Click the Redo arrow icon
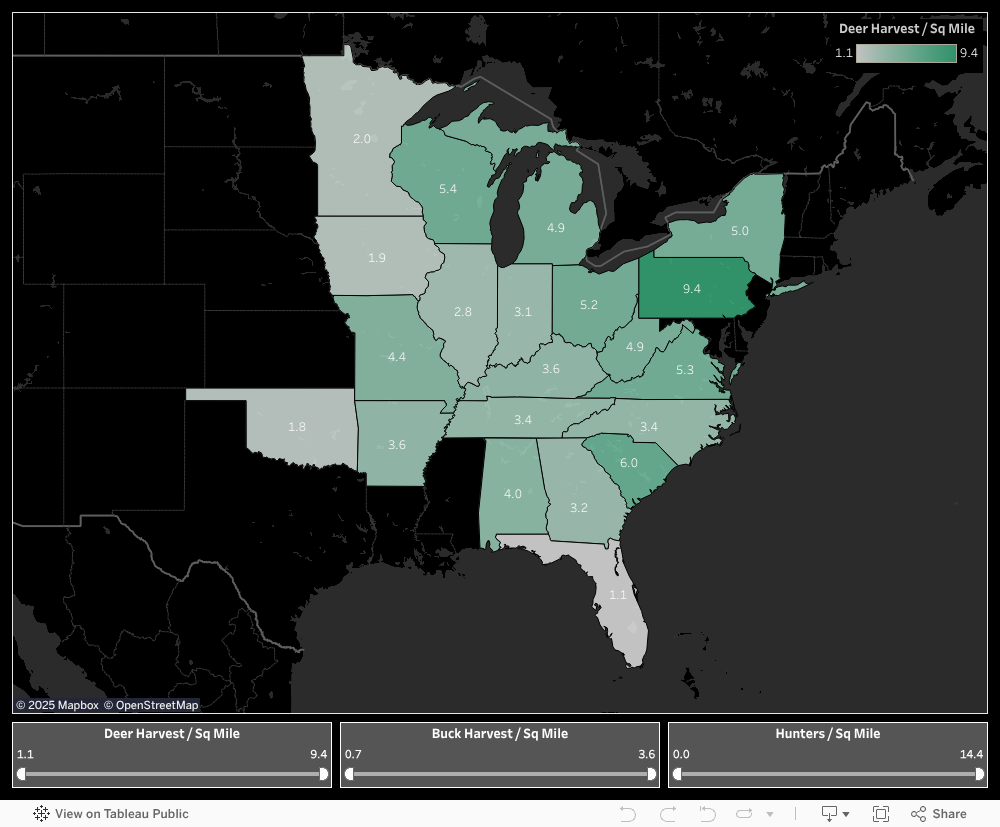 (x=668, y=814)
